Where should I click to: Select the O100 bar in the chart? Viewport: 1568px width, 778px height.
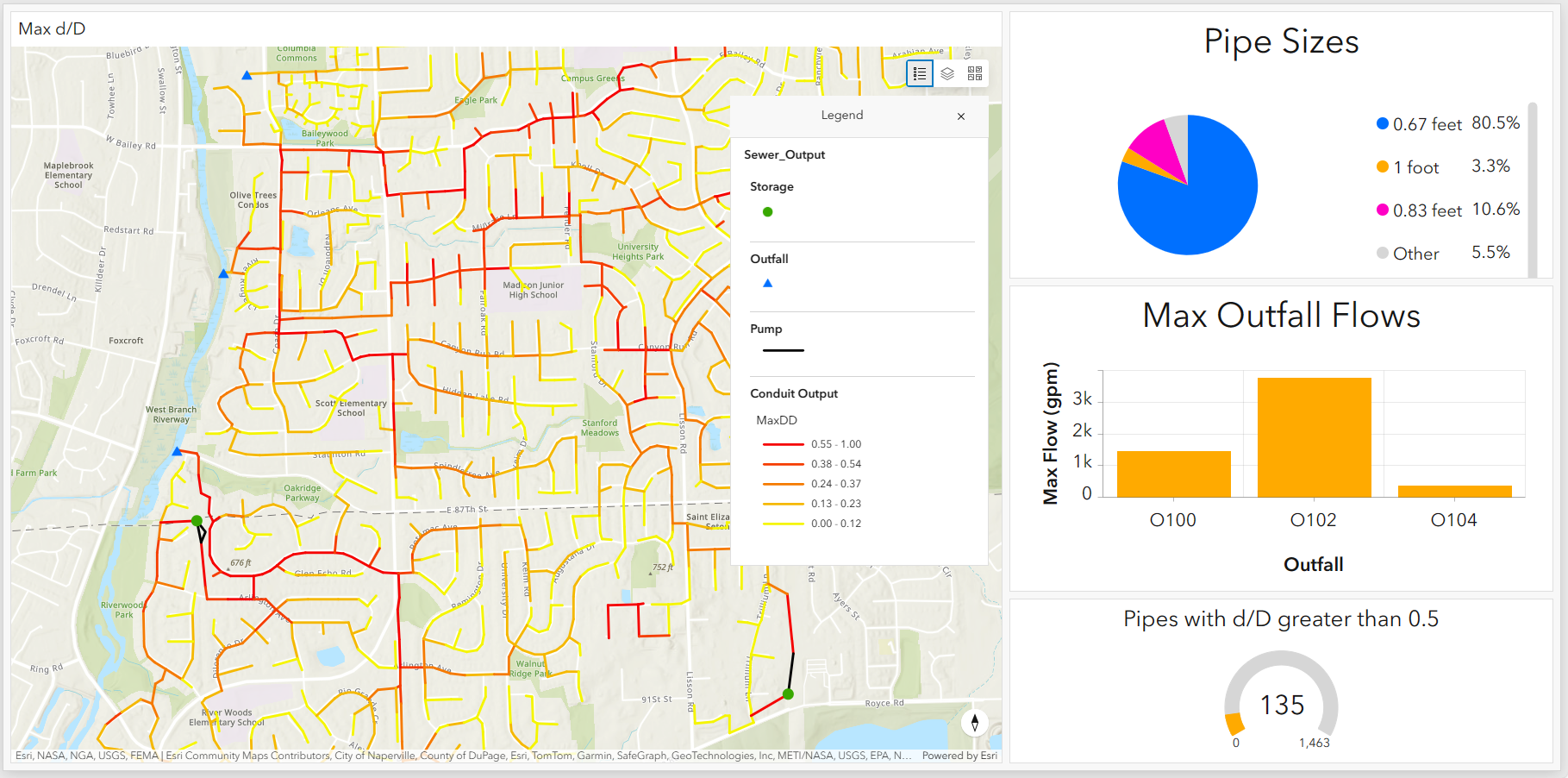click(x=1173, y=474)
